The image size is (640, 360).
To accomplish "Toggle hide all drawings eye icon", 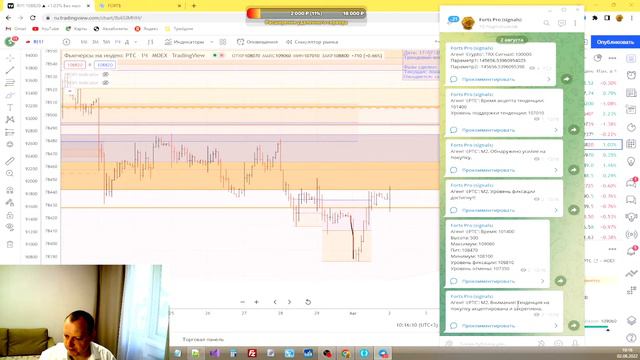I will tap(10, 227).
